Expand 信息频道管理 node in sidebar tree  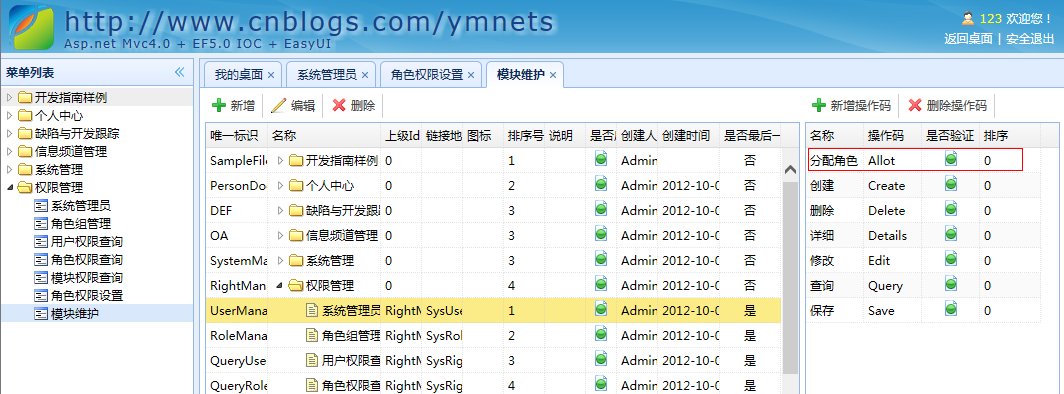pyautogui.click(x=10, y=151)
